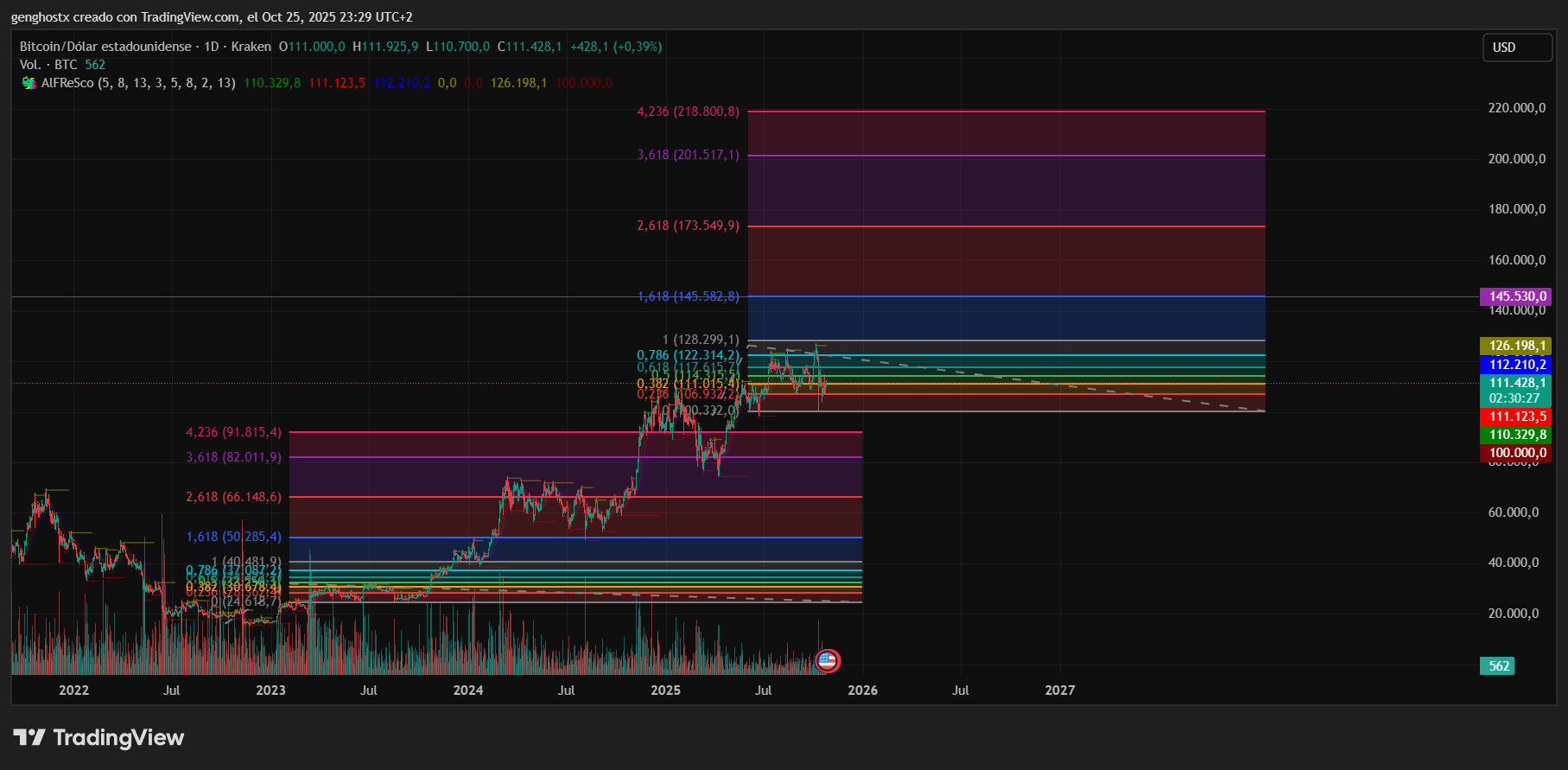Click the 126.198,1 olive value in legend
Image resolution: width=1568 pixels, height=770 pixels.
(x=518, y=83)
